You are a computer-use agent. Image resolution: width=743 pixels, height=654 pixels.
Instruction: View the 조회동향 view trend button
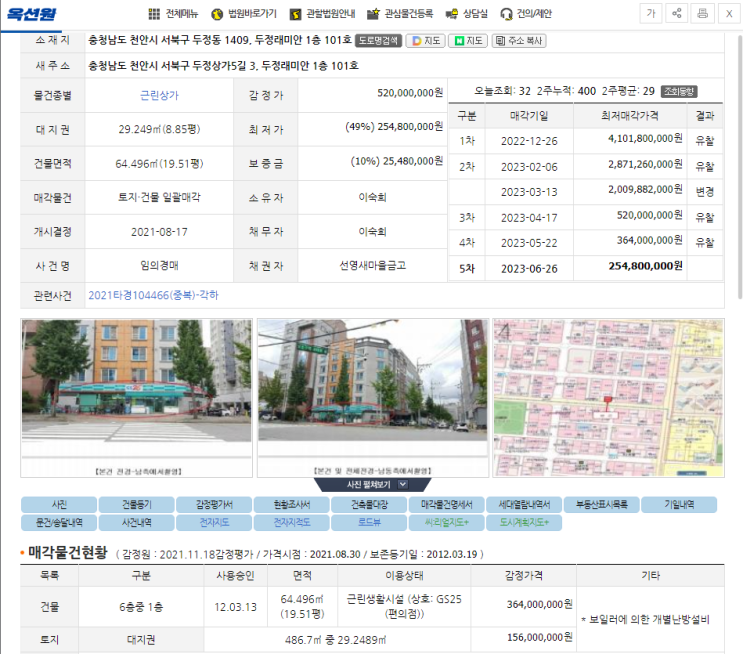[x=679, y=91]
